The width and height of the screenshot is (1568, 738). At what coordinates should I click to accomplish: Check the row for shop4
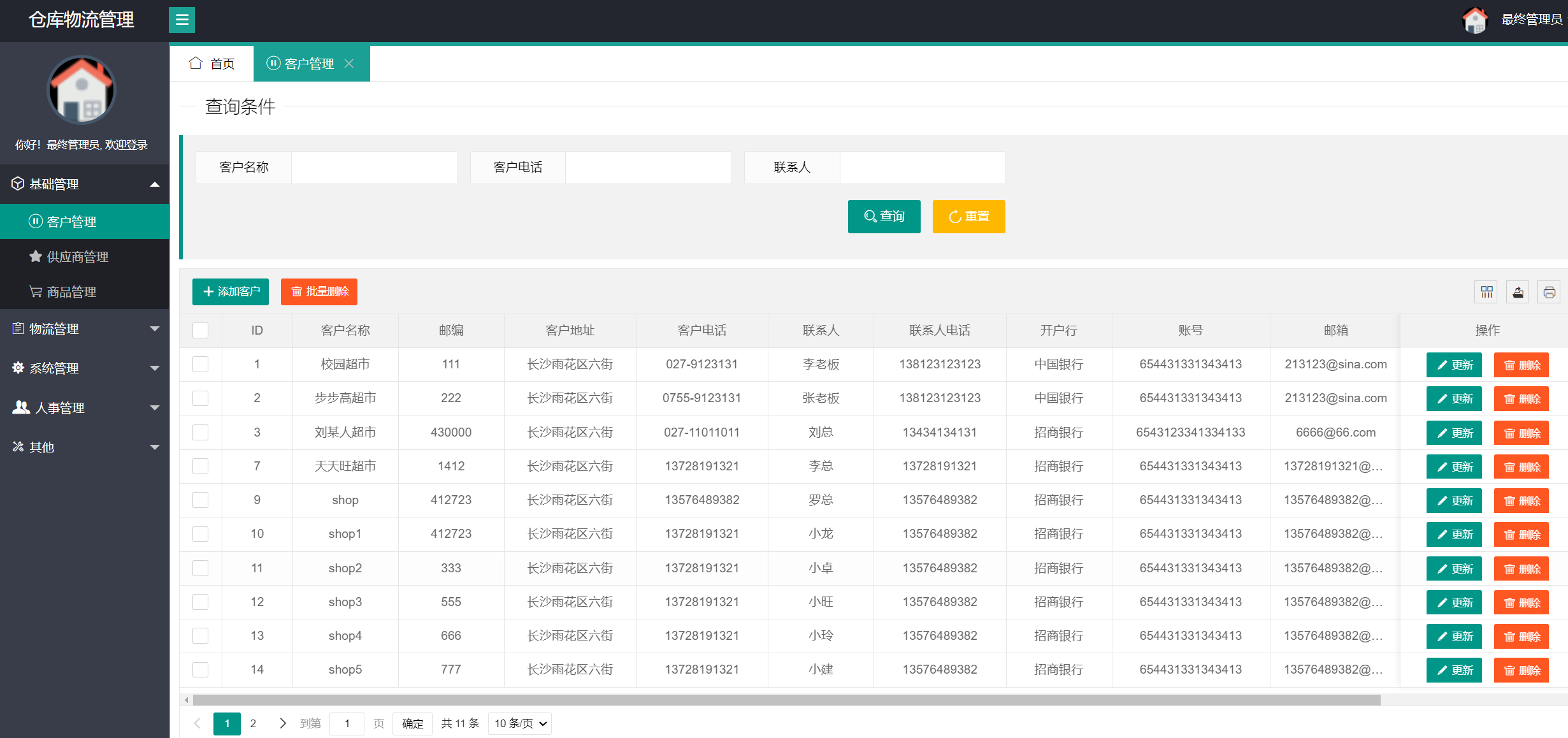point(201,635)
